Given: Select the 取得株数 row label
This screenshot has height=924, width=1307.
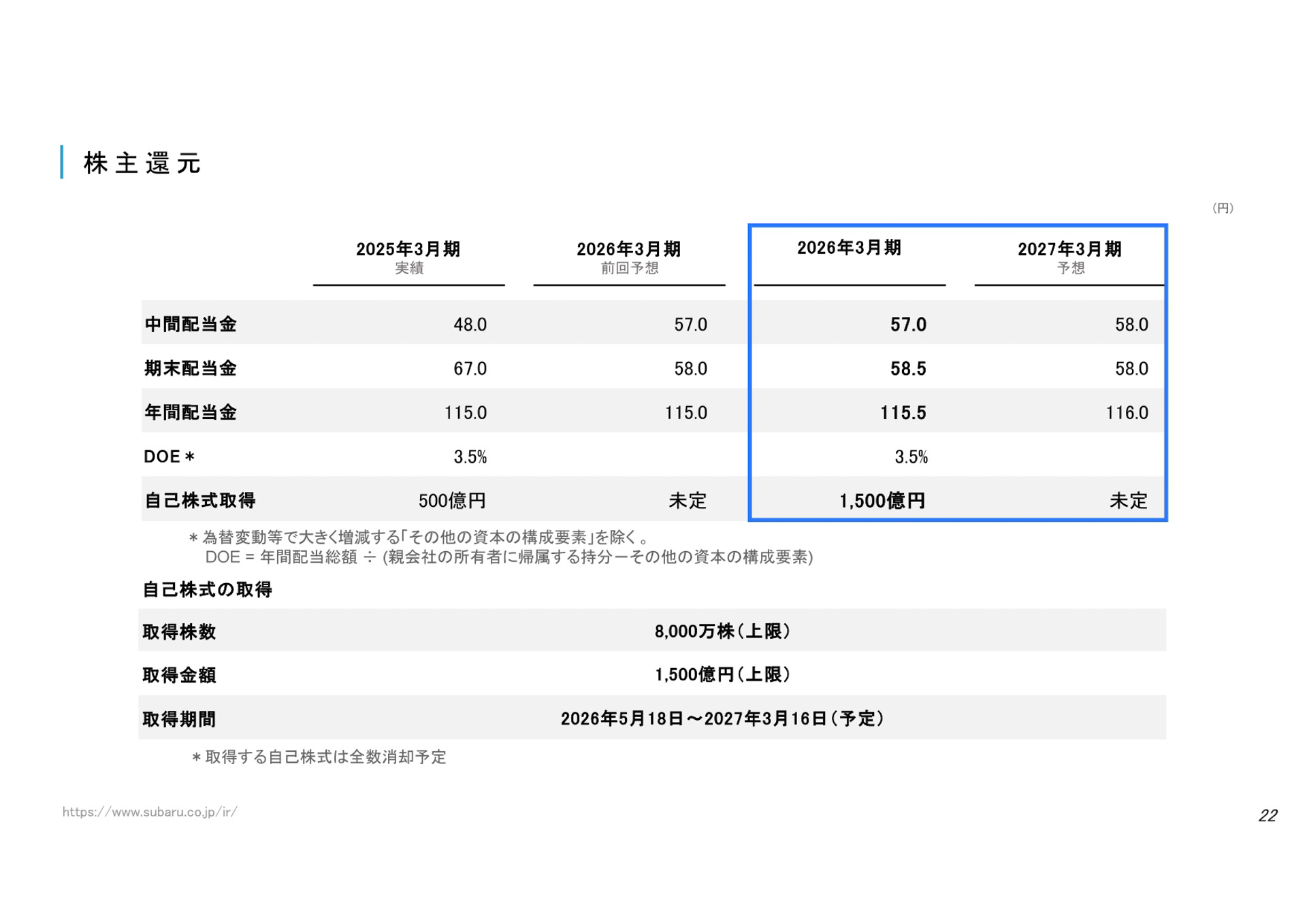Looking at the screenshot, I should coord(179,632).
